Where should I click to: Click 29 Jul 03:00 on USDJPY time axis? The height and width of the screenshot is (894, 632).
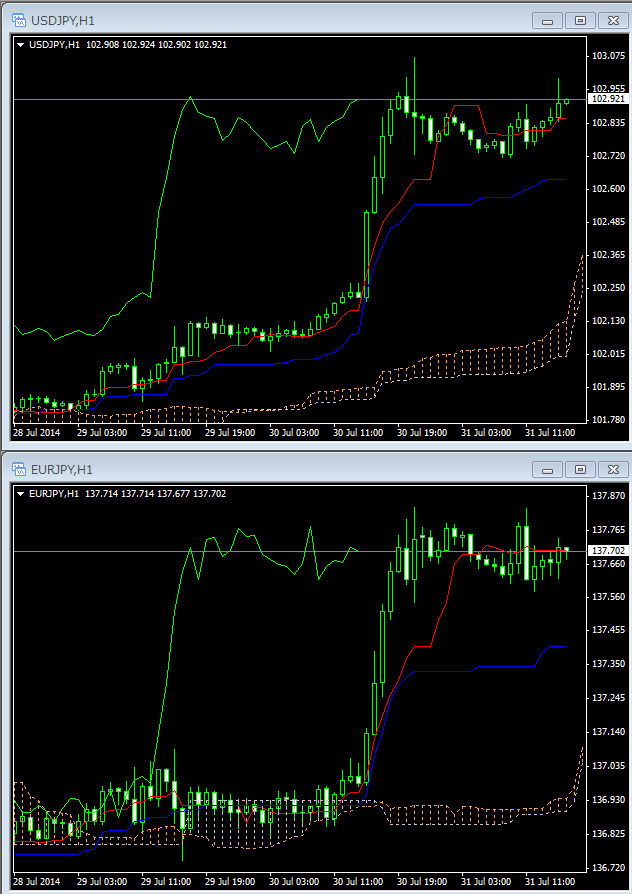pyautogui.click(x=102, y=432)
